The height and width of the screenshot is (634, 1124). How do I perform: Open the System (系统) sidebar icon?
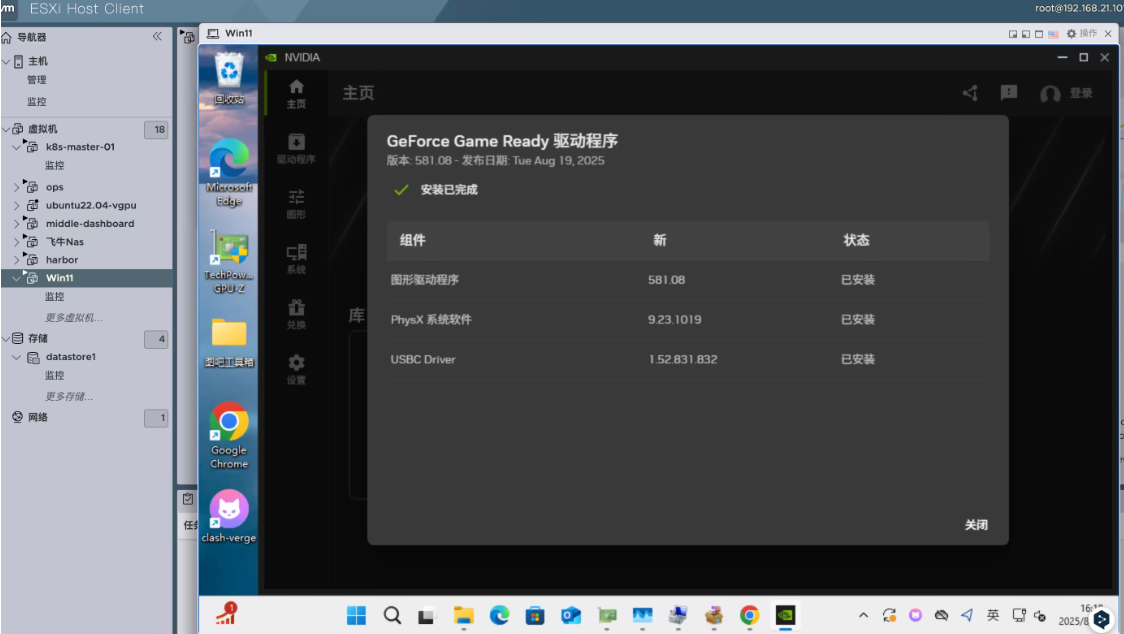point(296,258)
